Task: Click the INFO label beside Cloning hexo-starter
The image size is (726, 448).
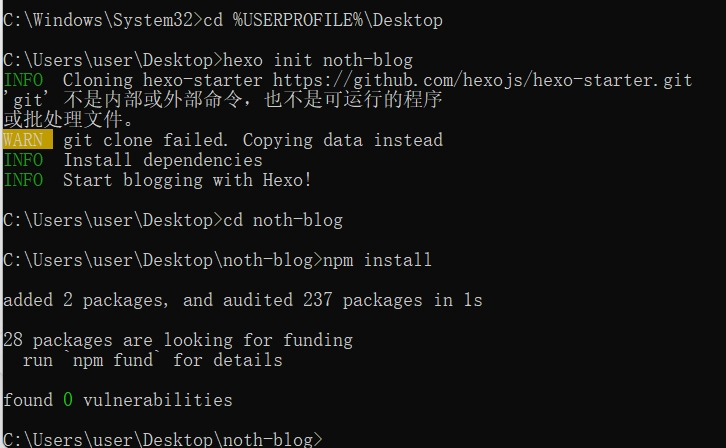Action: (23, 80)
